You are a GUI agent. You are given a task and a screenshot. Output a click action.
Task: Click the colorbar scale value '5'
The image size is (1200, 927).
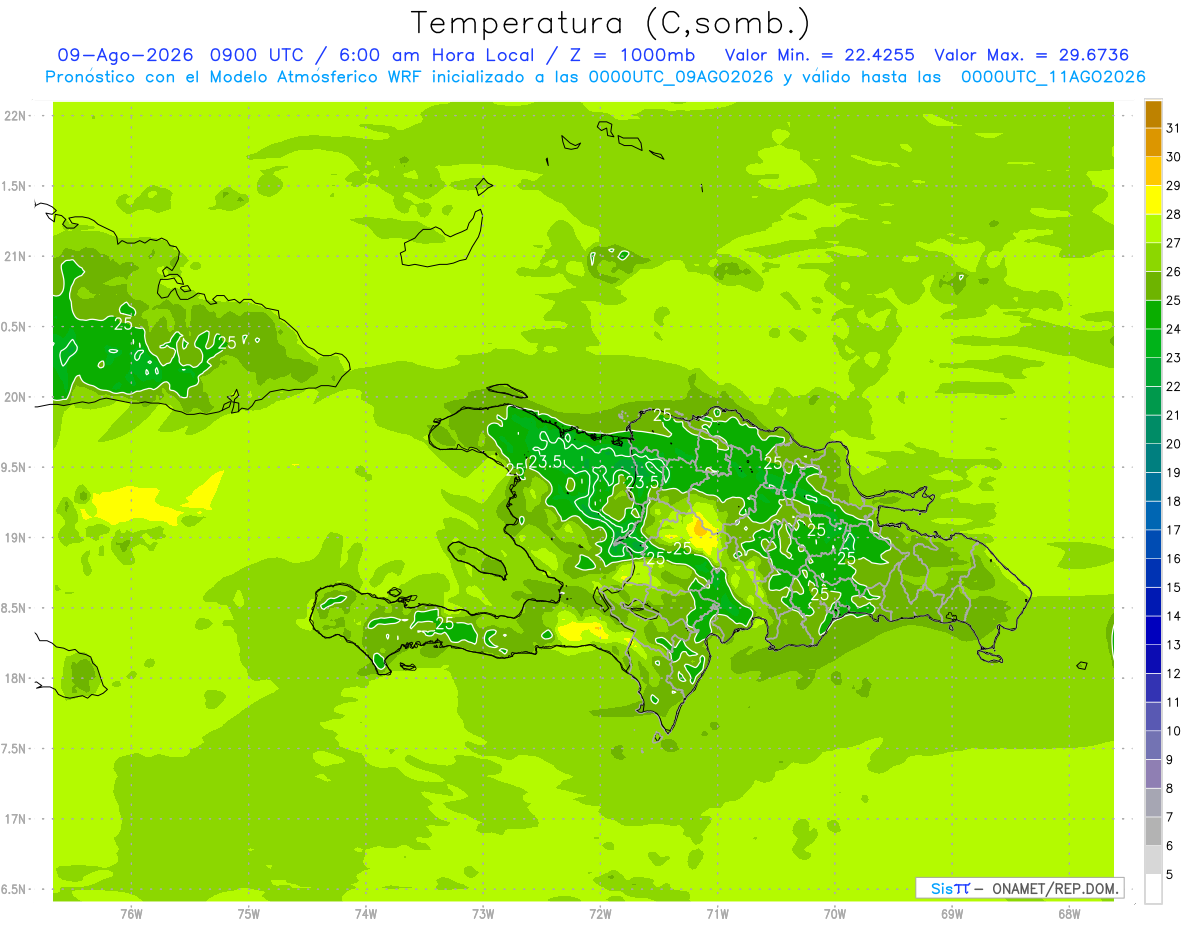point(1170,874)
